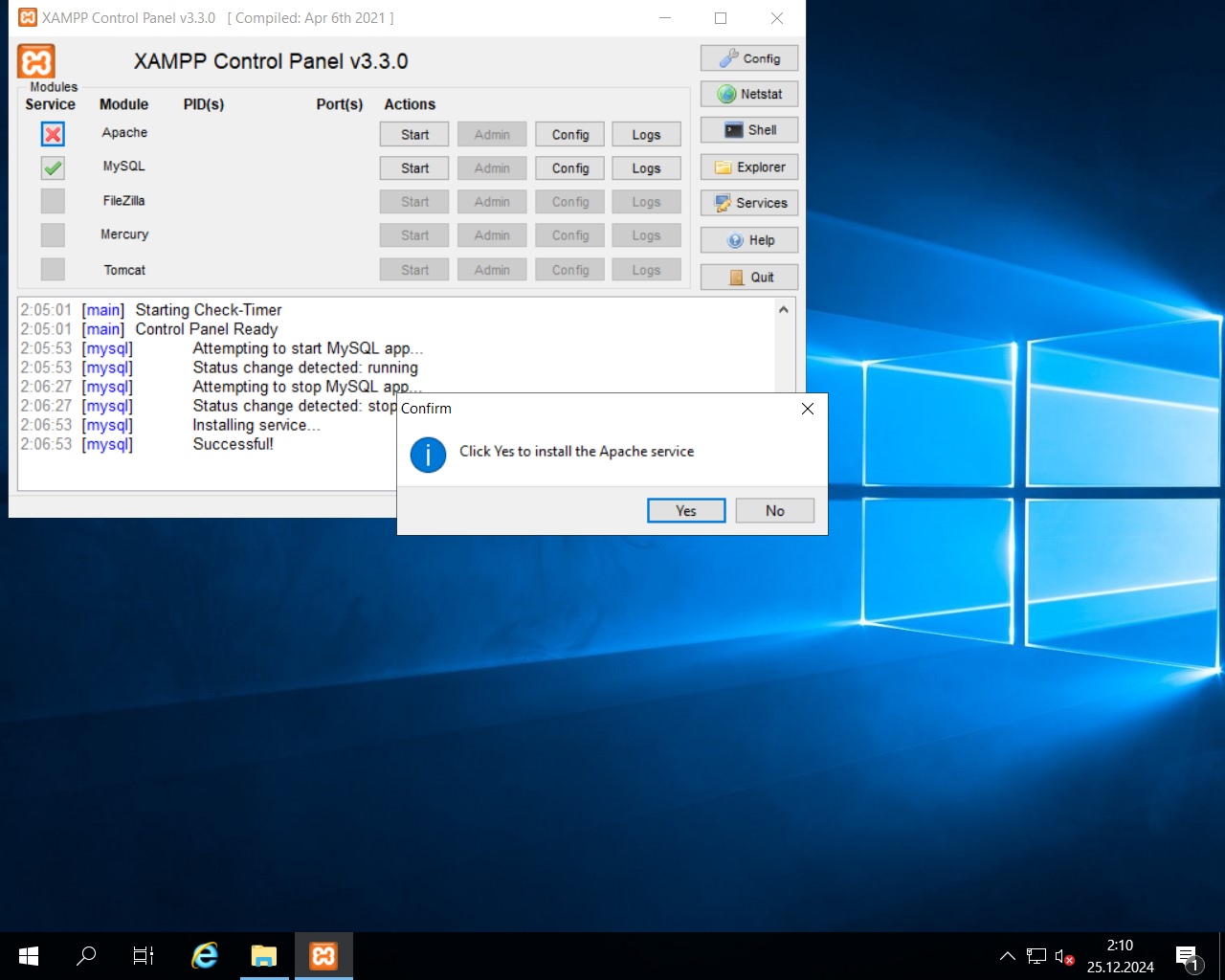This screenshot has height=980, width=1225.
Task: Uncheck the MySQL service checkbox
Action: pos(53,167)
